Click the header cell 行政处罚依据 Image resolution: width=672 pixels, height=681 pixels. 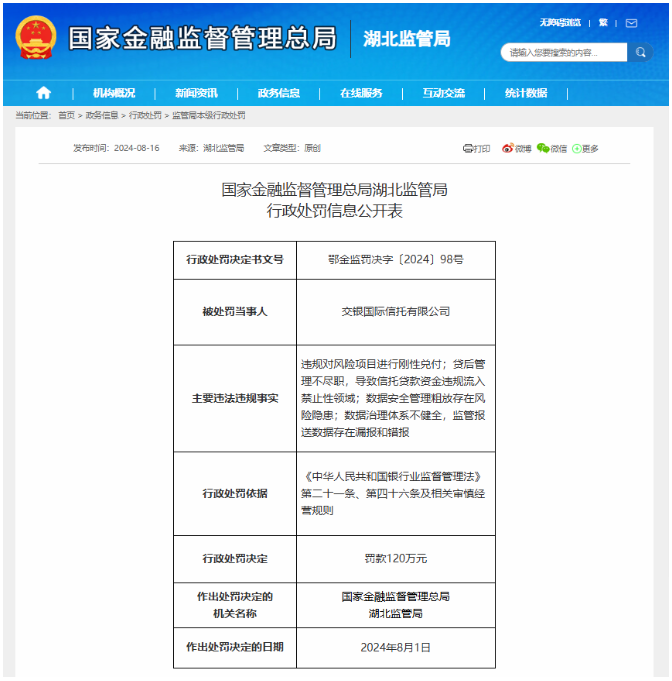tap(235, 493)
